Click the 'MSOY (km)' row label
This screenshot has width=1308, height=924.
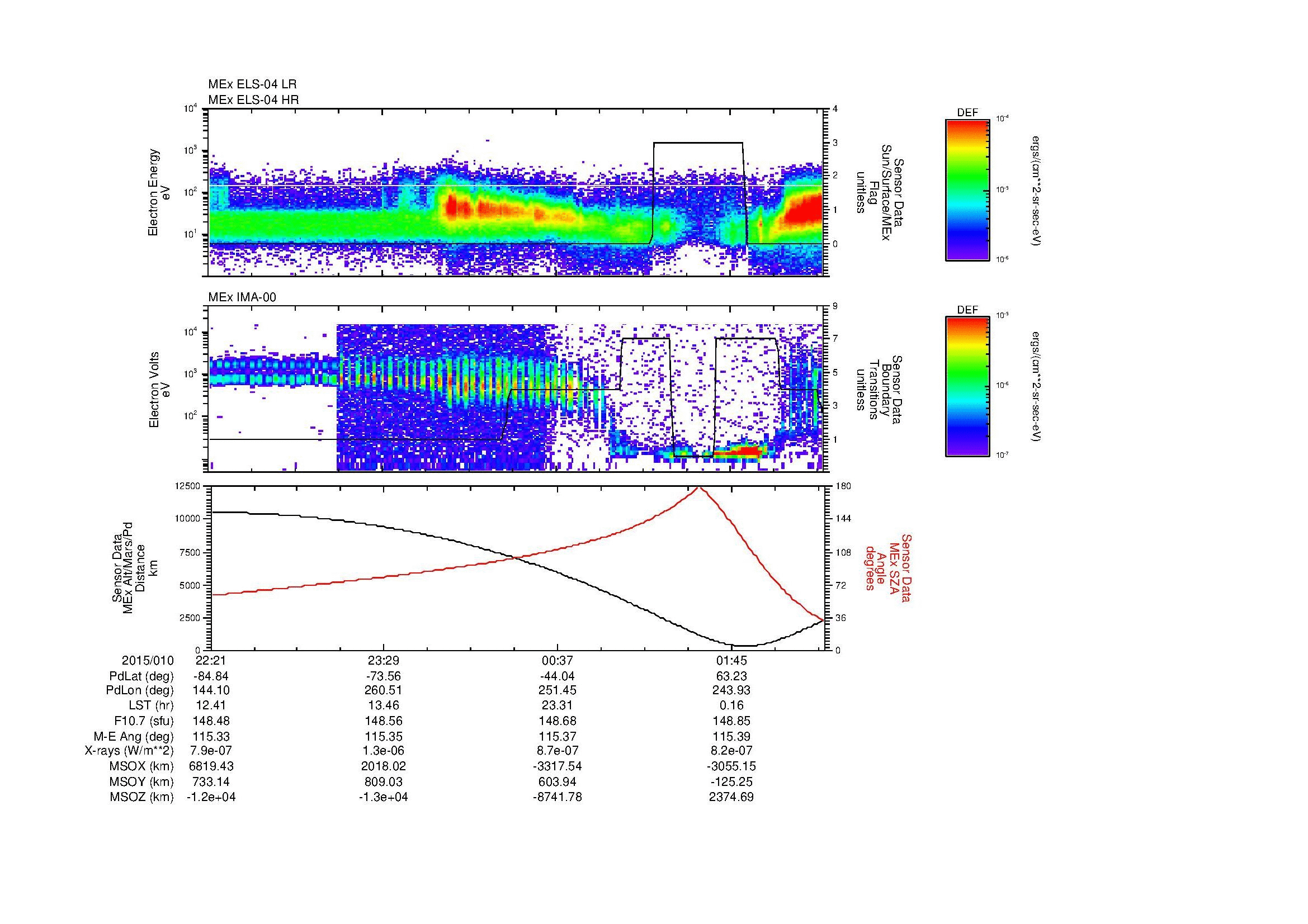coord(141,782)
